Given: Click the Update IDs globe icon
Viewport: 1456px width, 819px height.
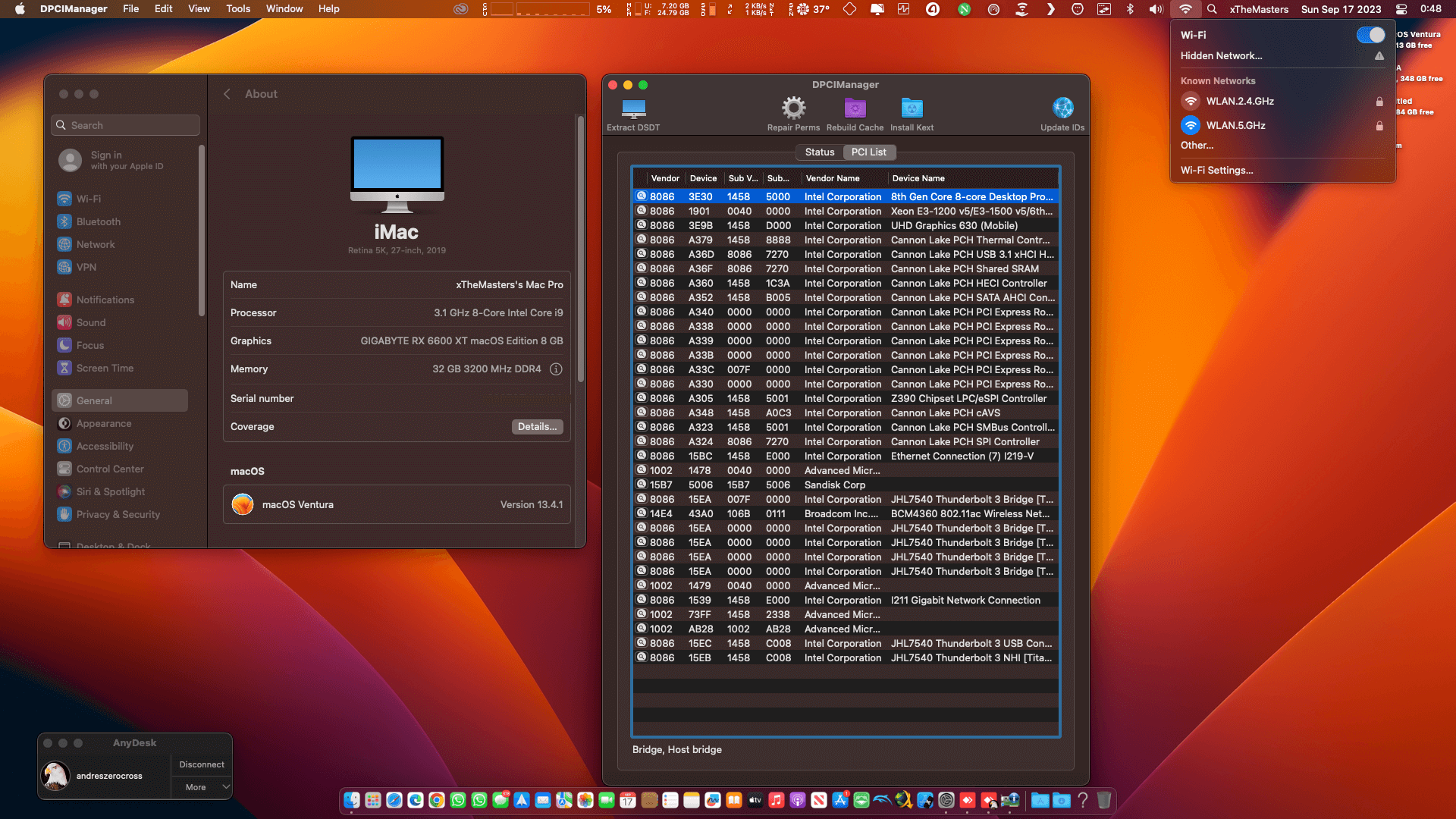Looking at the screenshot, I should coord(1062,108).
